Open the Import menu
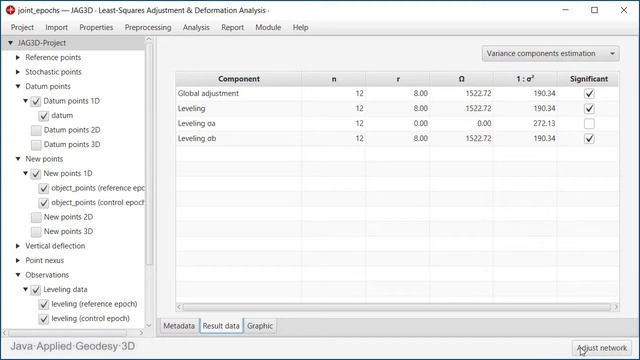The height and width of the screenshot is (360, 640). point(56,27)
